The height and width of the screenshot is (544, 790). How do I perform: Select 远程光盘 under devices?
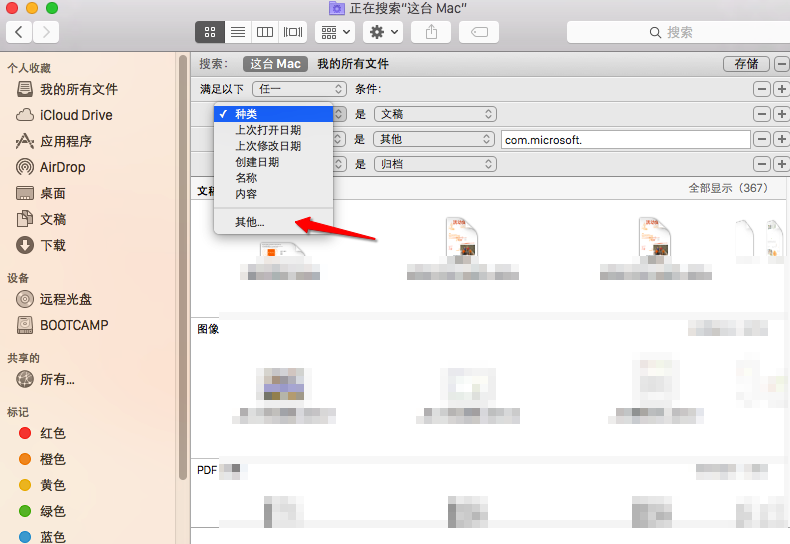click(x=54, y=299)
